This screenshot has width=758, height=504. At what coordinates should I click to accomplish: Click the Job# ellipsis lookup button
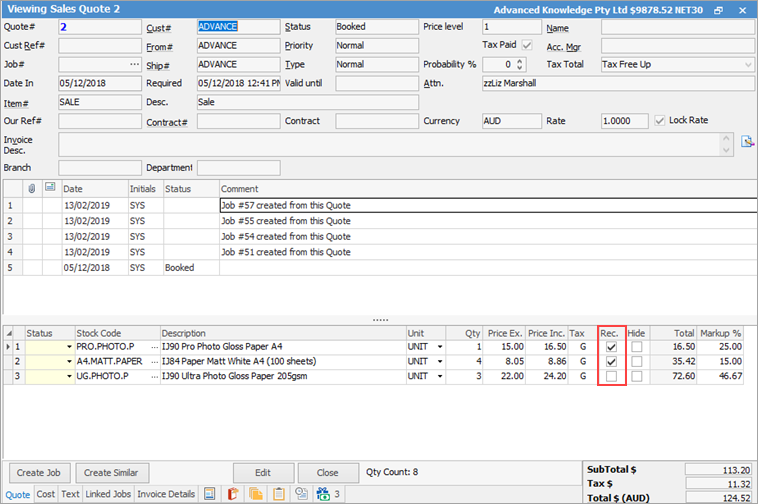point(134,64)
